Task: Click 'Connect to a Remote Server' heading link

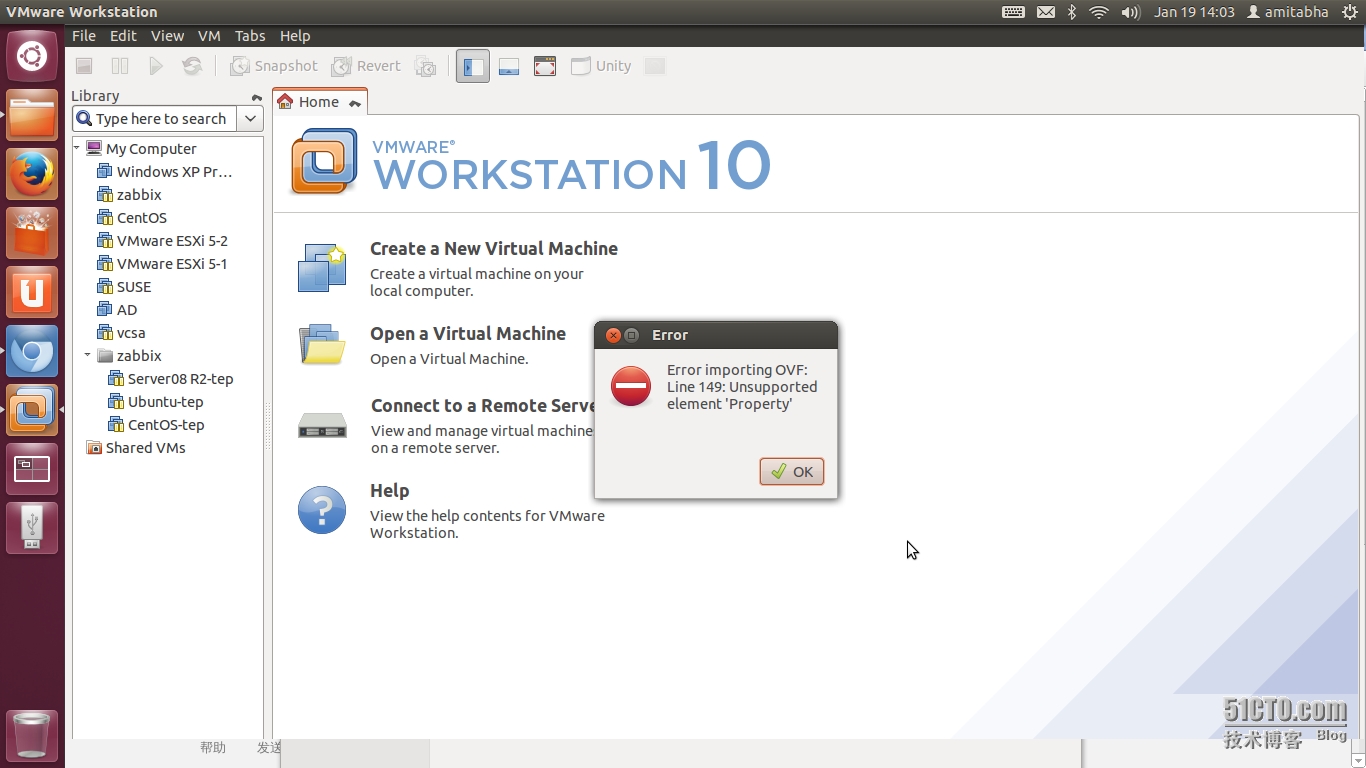Action: click(483, 405)
